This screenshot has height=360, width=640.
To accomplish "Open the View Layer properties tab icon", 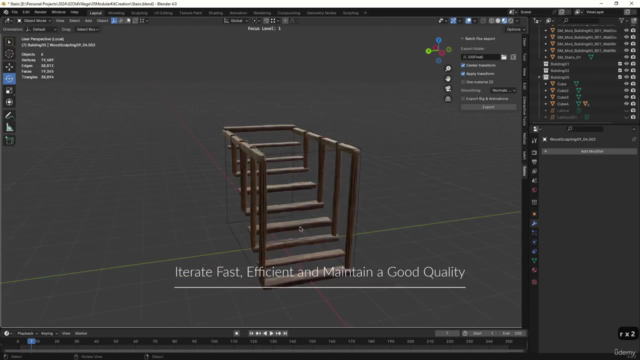I will pos(534,171).
